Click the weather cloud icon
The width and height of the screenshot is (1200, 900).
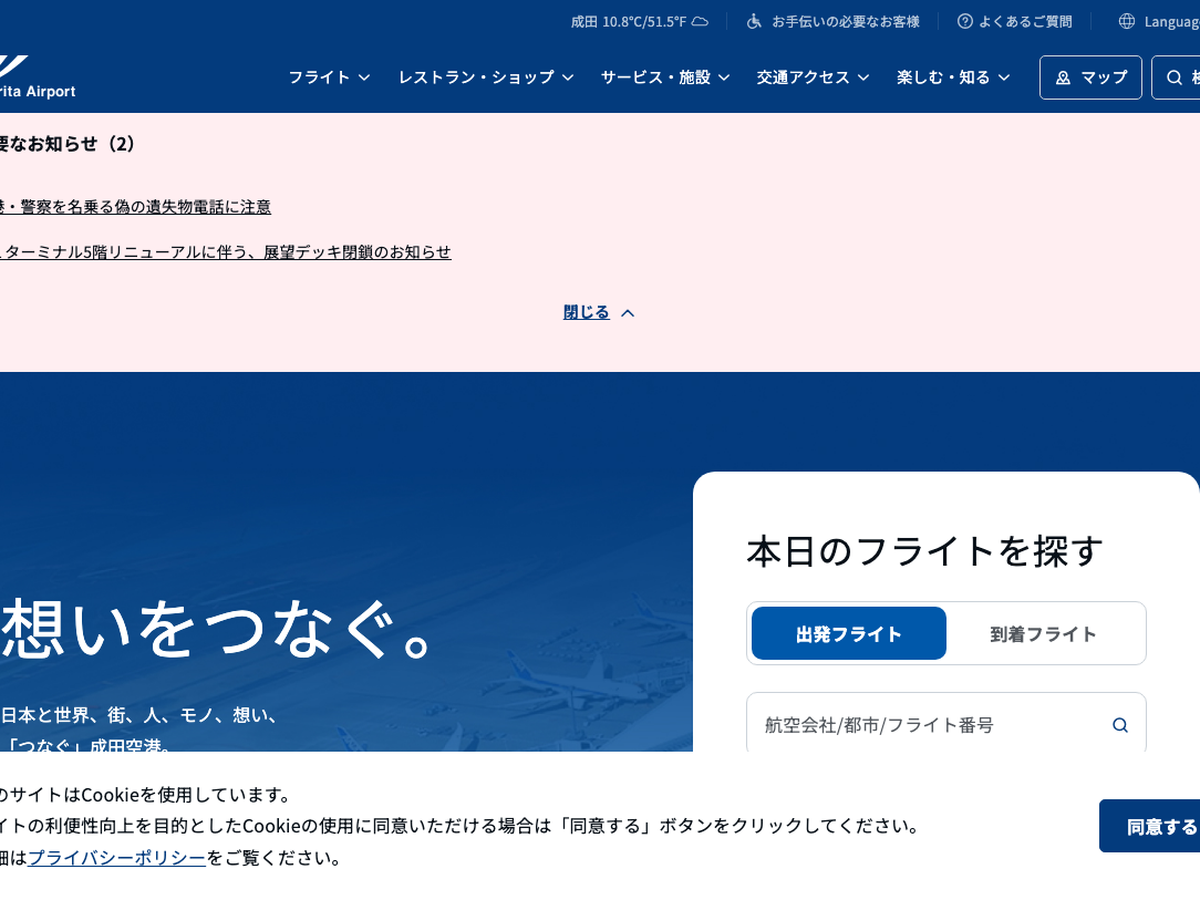tap(700, 21)
